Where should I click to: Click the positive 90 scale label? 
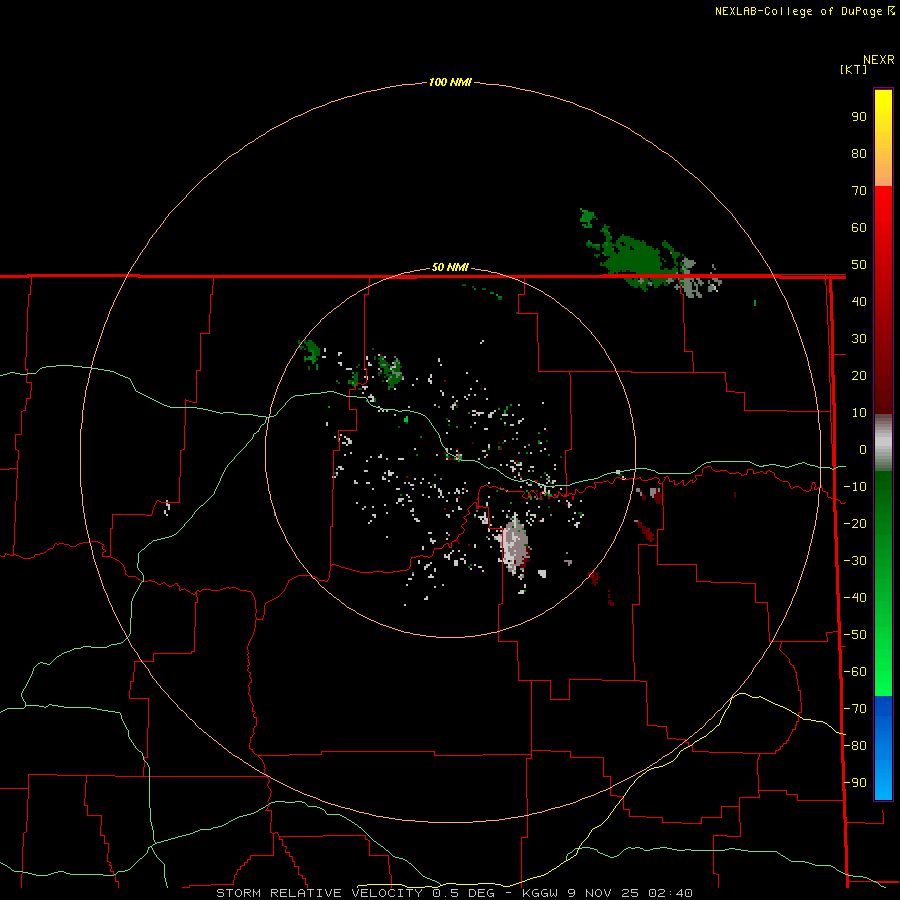(859, 117)
